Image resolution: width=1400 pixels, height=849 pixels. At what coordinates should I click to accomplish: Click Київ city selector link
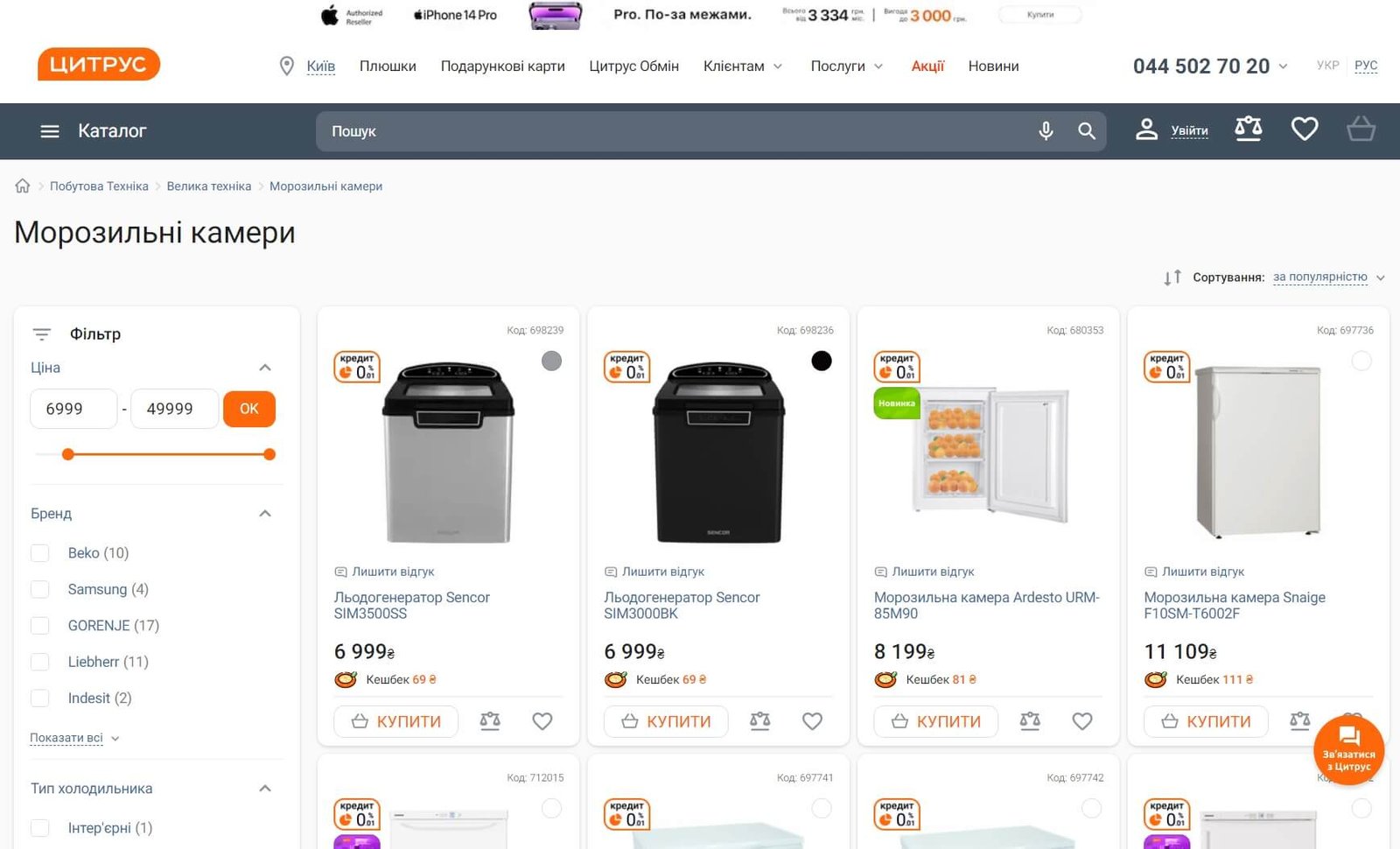[320, 67]
